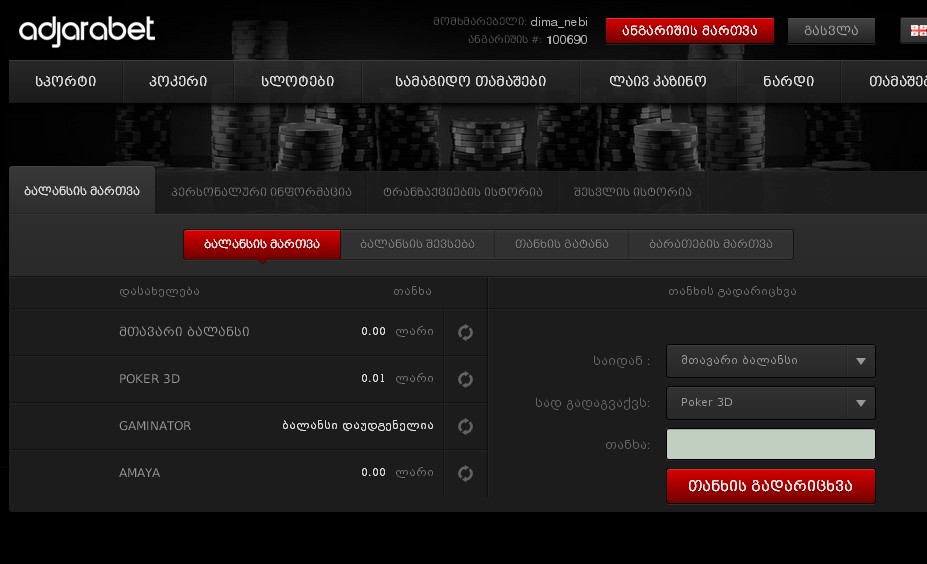Image resolution: width=927 pixels, height=564 pixels.
Task: Focus the თანხა amount input field
Action: pyautogui.click(x=770, y=444)
